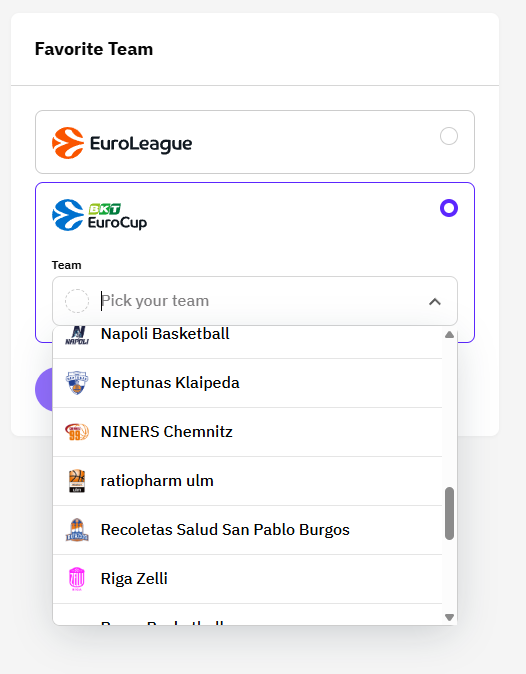
Task: Pick Riga Zelli from the list
Action: (x=248, y=579)
